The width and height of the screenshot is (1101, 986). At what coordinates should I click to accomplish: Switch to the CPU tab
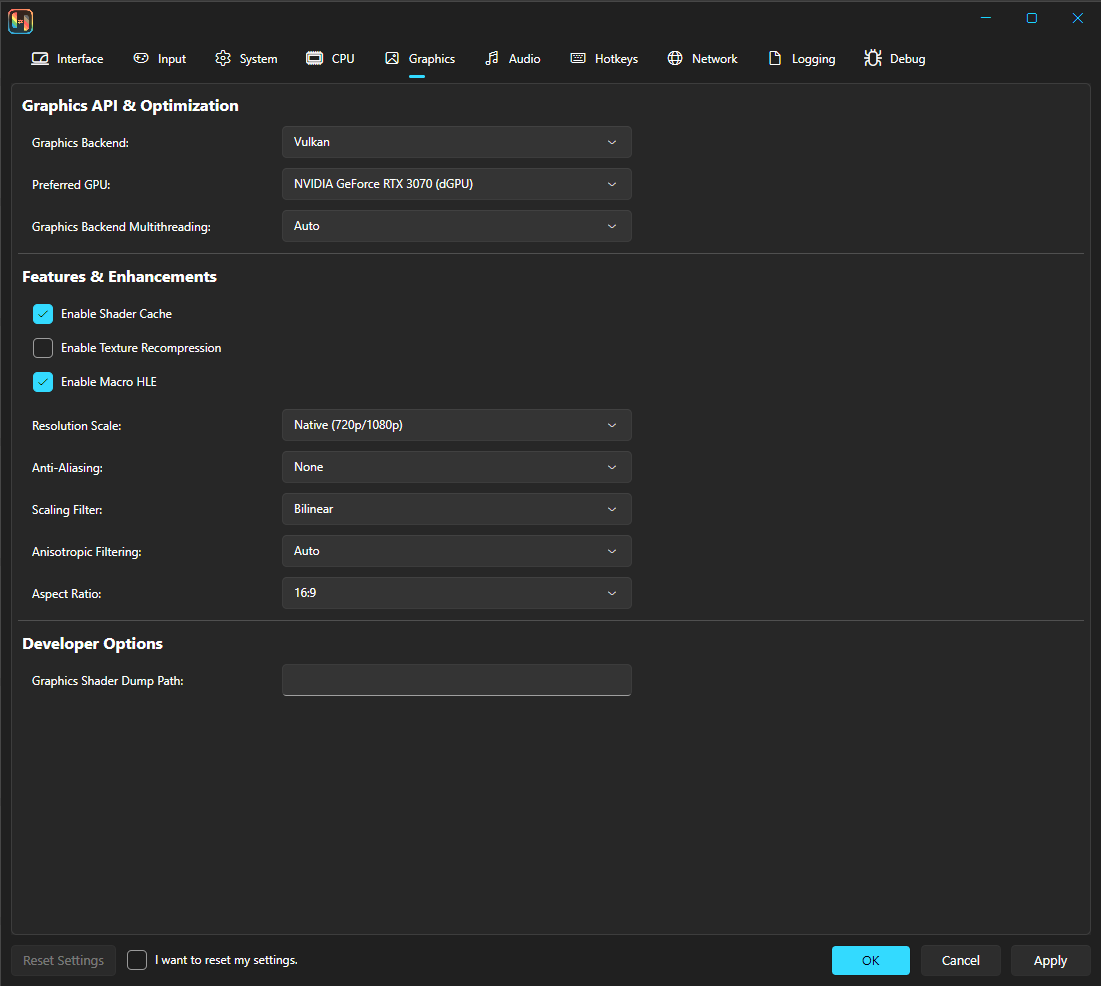pos(331,59)
